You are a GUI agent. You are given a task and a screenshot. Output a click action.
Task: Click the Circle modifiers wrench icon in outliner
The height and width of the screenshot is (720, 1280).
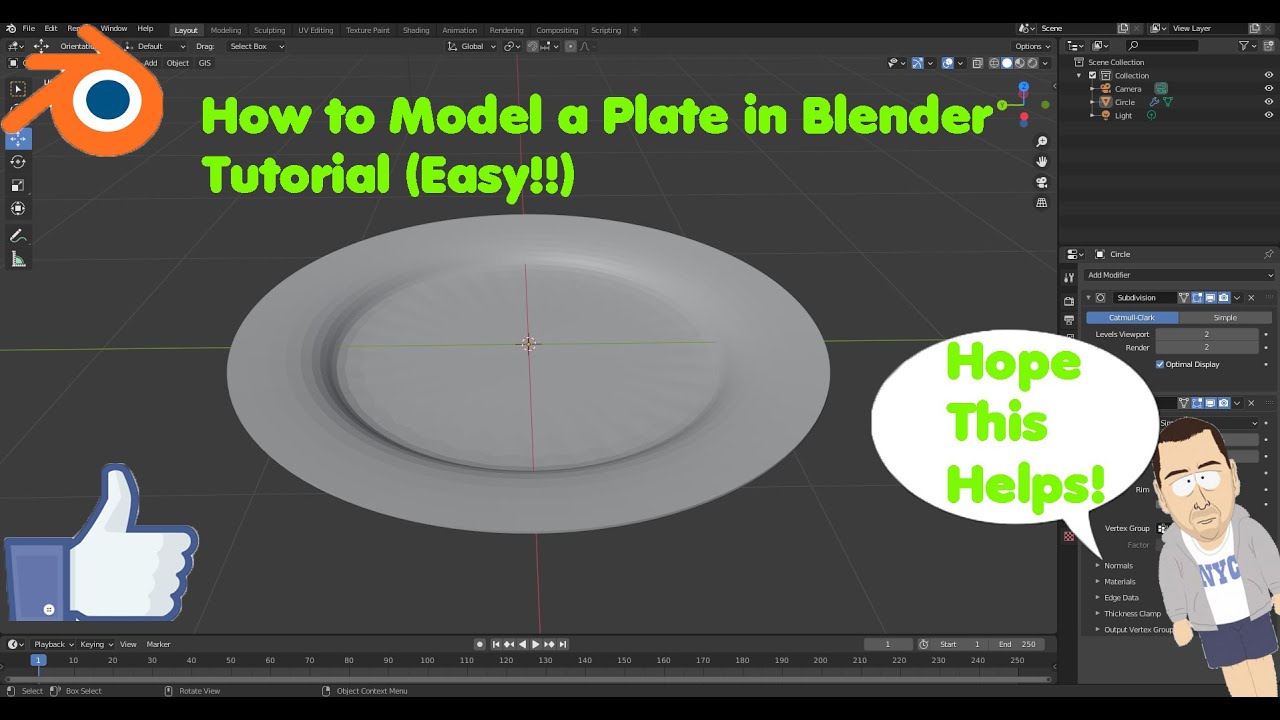[1154, 102]
